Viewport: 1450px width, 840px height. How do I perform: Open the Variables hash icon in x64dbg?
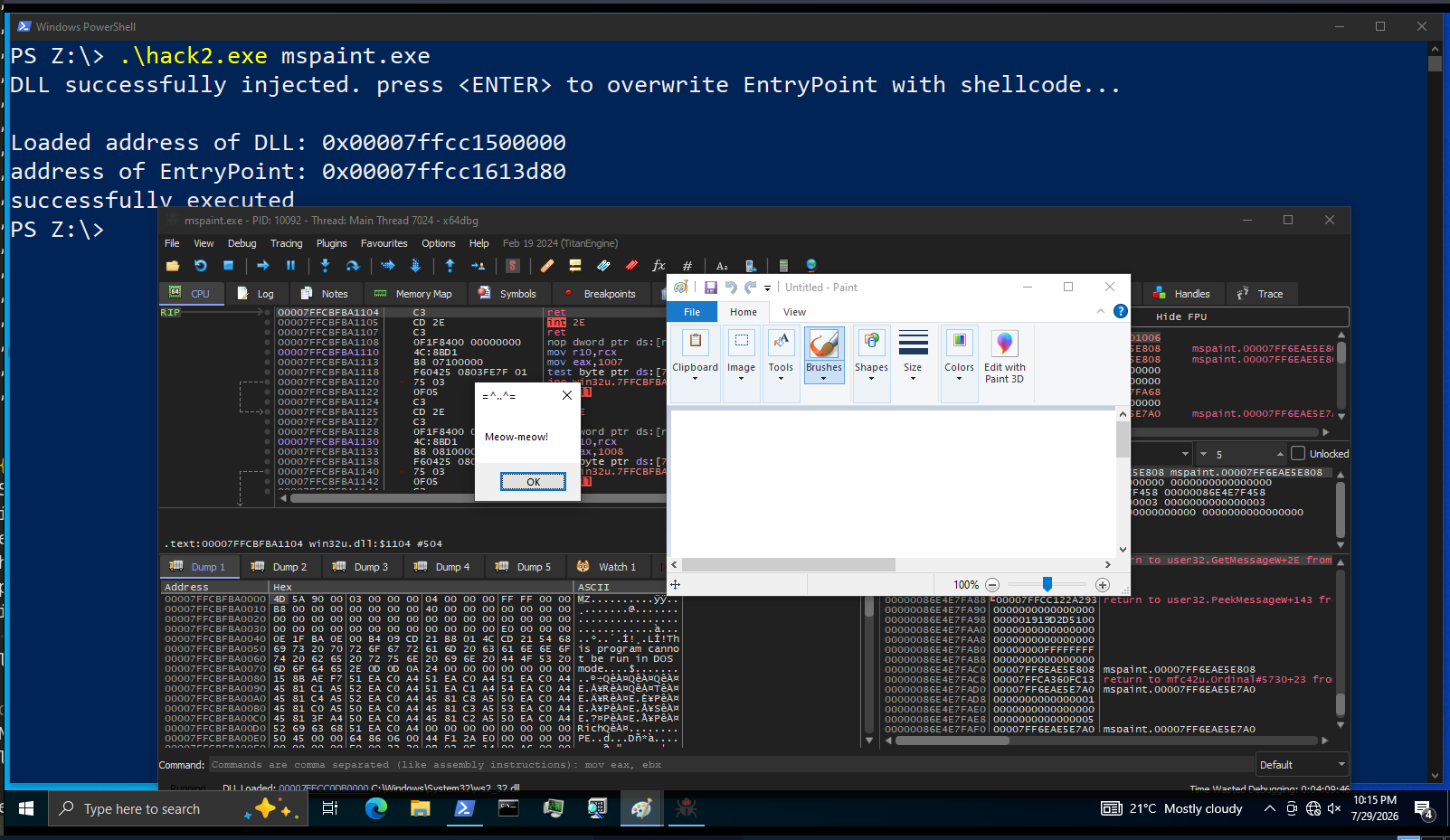point(687,266)
